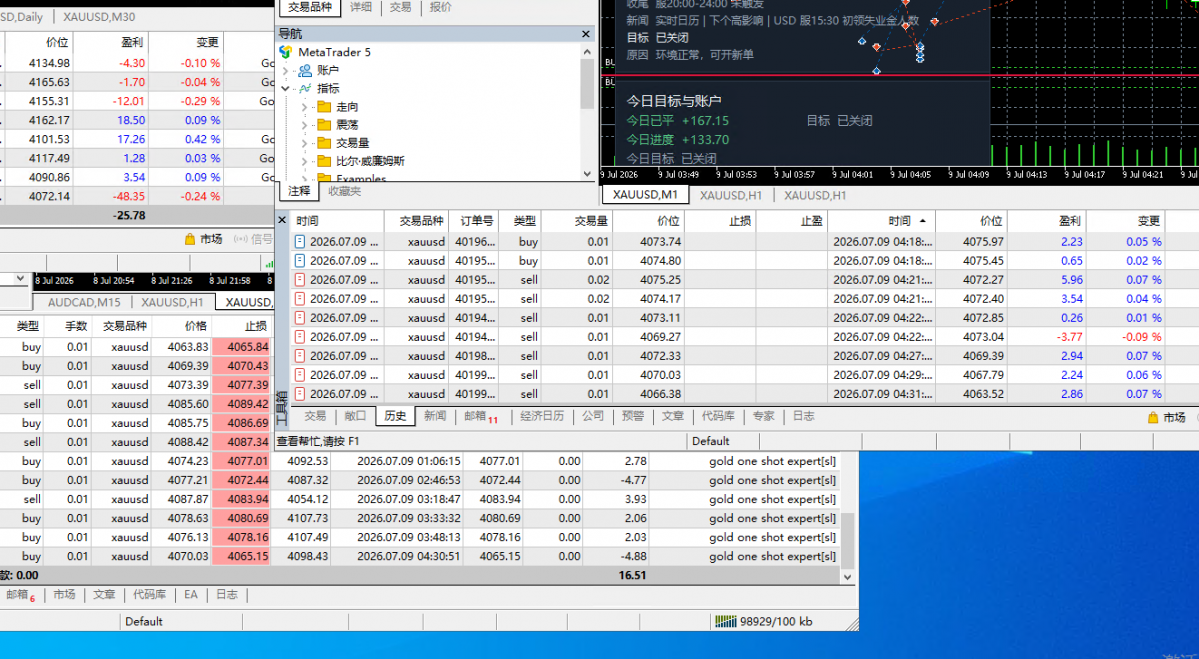Switch to XAUUSD,M30 tab in left window
Screen dimensions: 1199x659
click(x=99, y=17)
